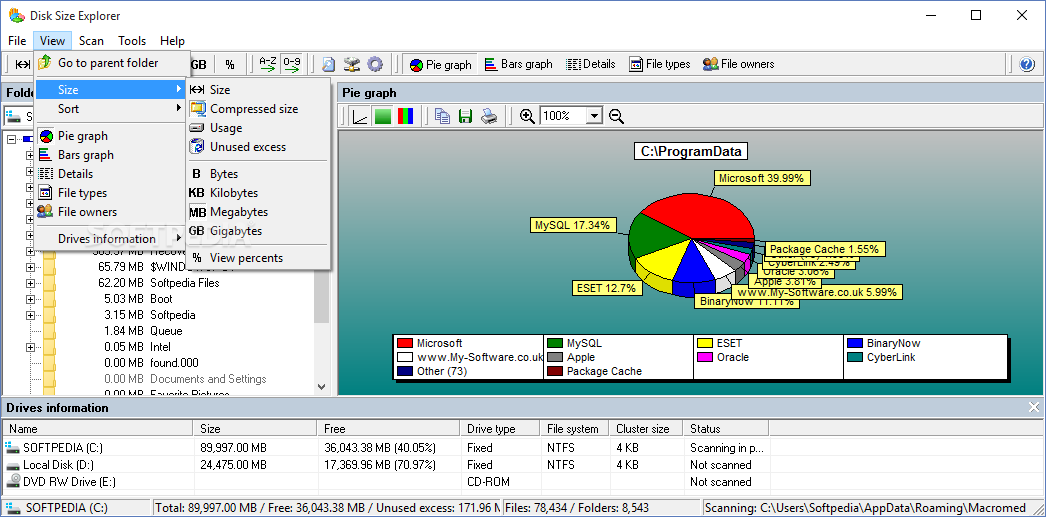
Task: Select the Queue folder in the tree
Action: (x=166, y=331)
